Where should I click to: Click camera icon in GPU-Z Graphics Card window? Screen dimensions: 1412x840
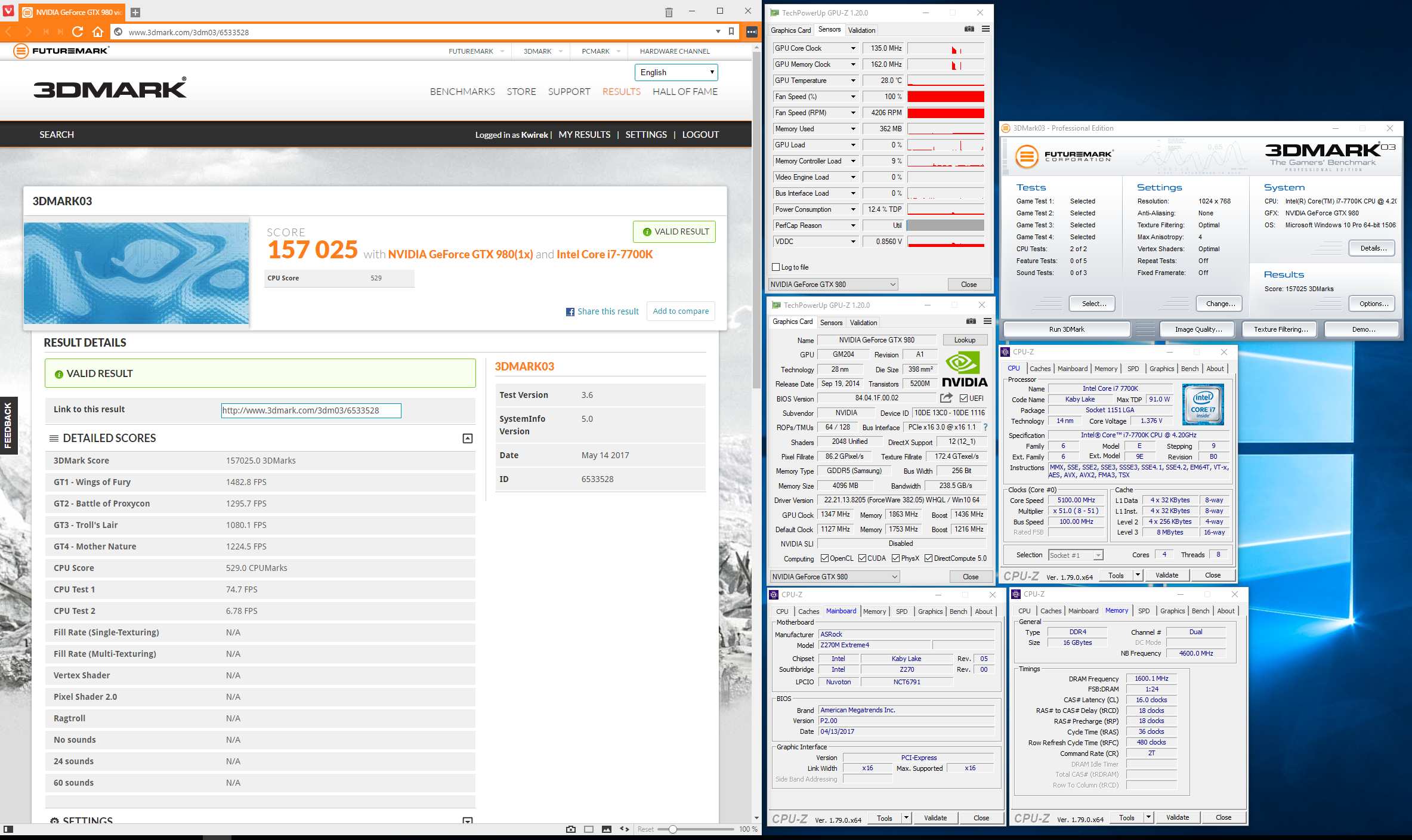[971, 321]
